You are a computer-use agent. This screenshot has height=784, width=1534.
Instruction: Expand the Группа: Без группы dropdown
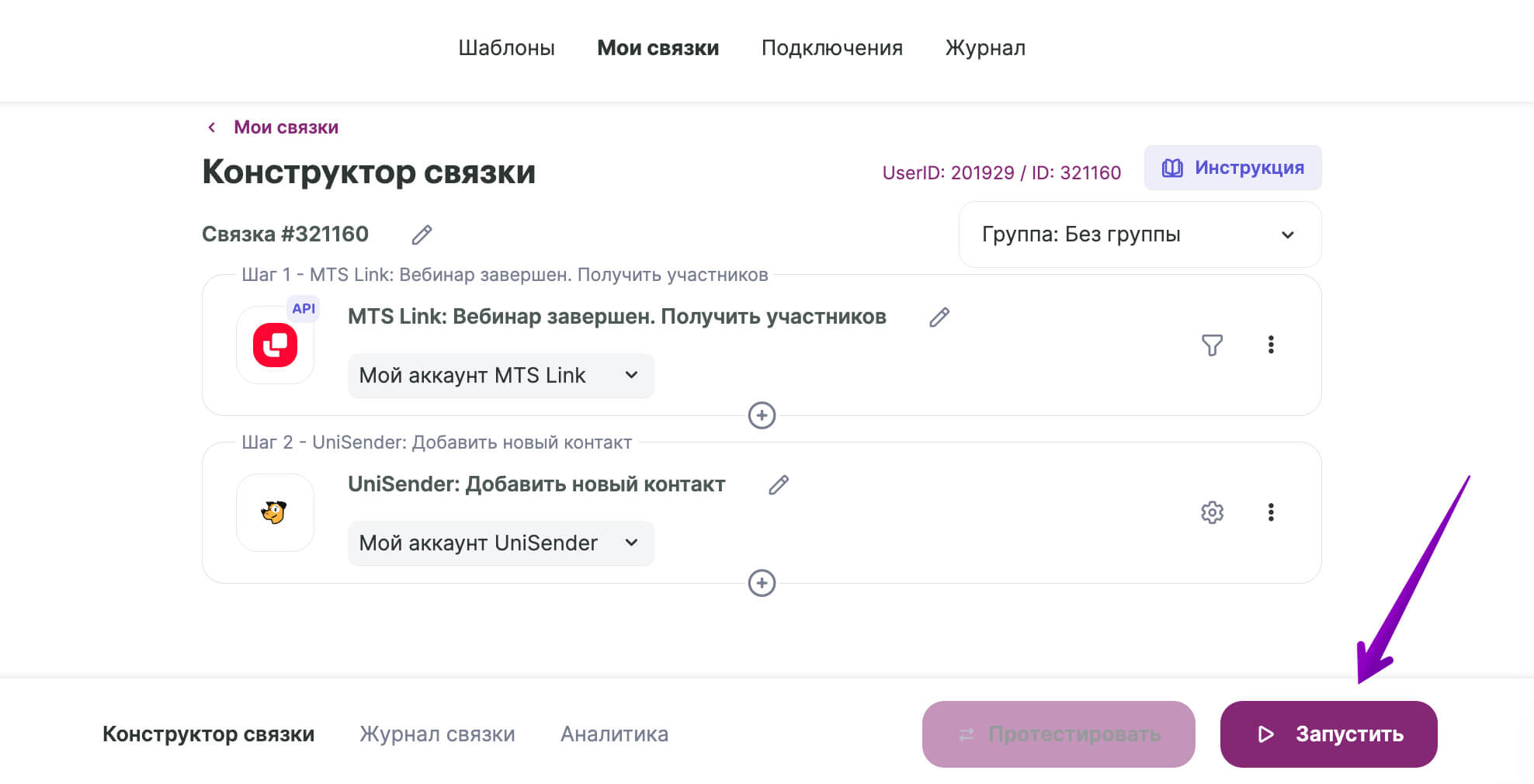1140,234
